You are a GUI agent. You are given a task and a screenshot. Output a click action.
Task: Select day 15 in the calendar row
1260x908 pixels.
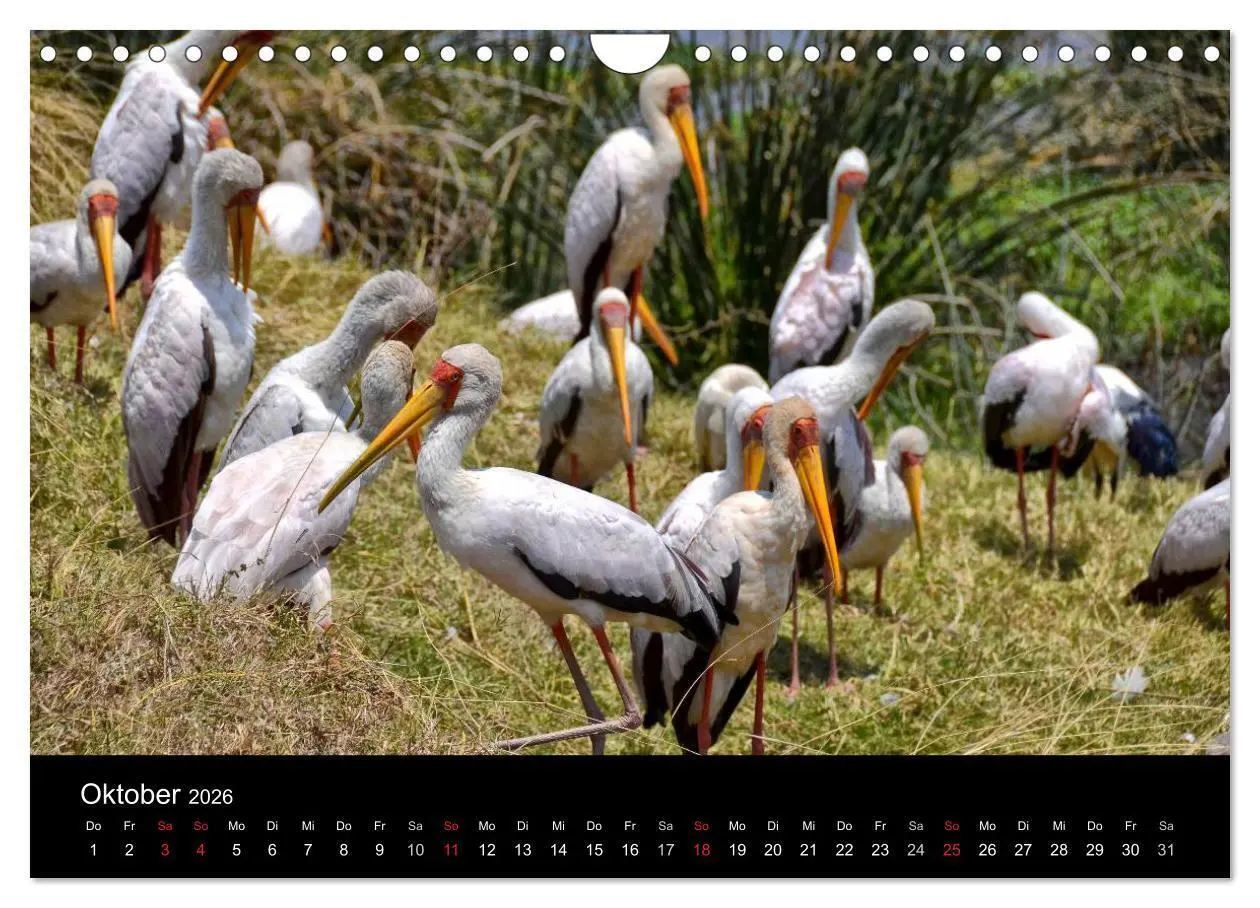[x=594, y=850]
